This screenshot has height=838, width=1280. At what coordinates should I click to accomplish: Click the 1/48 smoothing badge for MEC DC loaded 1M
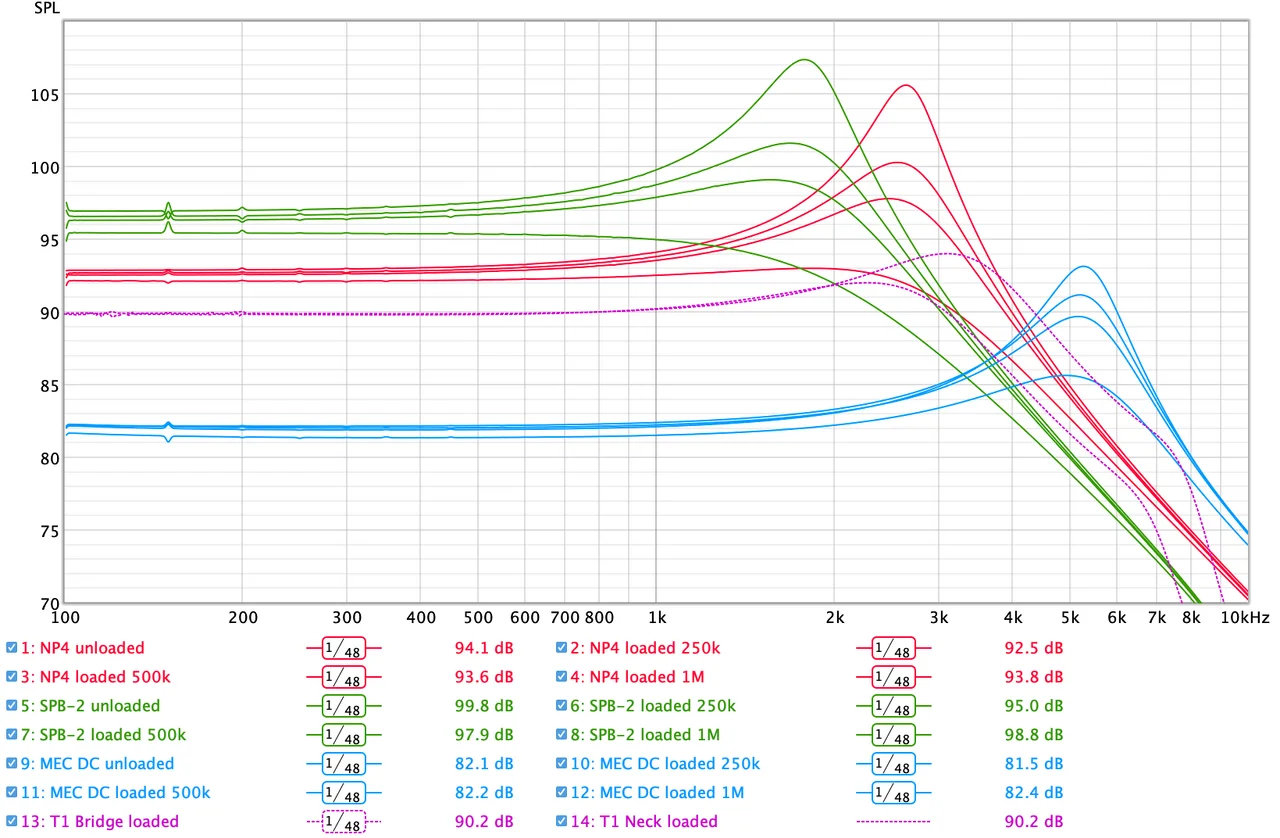click(x=894, y=793)
